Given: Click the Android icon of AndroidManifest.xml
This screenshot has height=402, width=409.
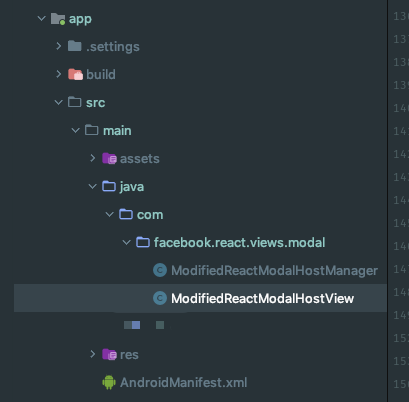Looking at the screenshot, I should 109,382.
